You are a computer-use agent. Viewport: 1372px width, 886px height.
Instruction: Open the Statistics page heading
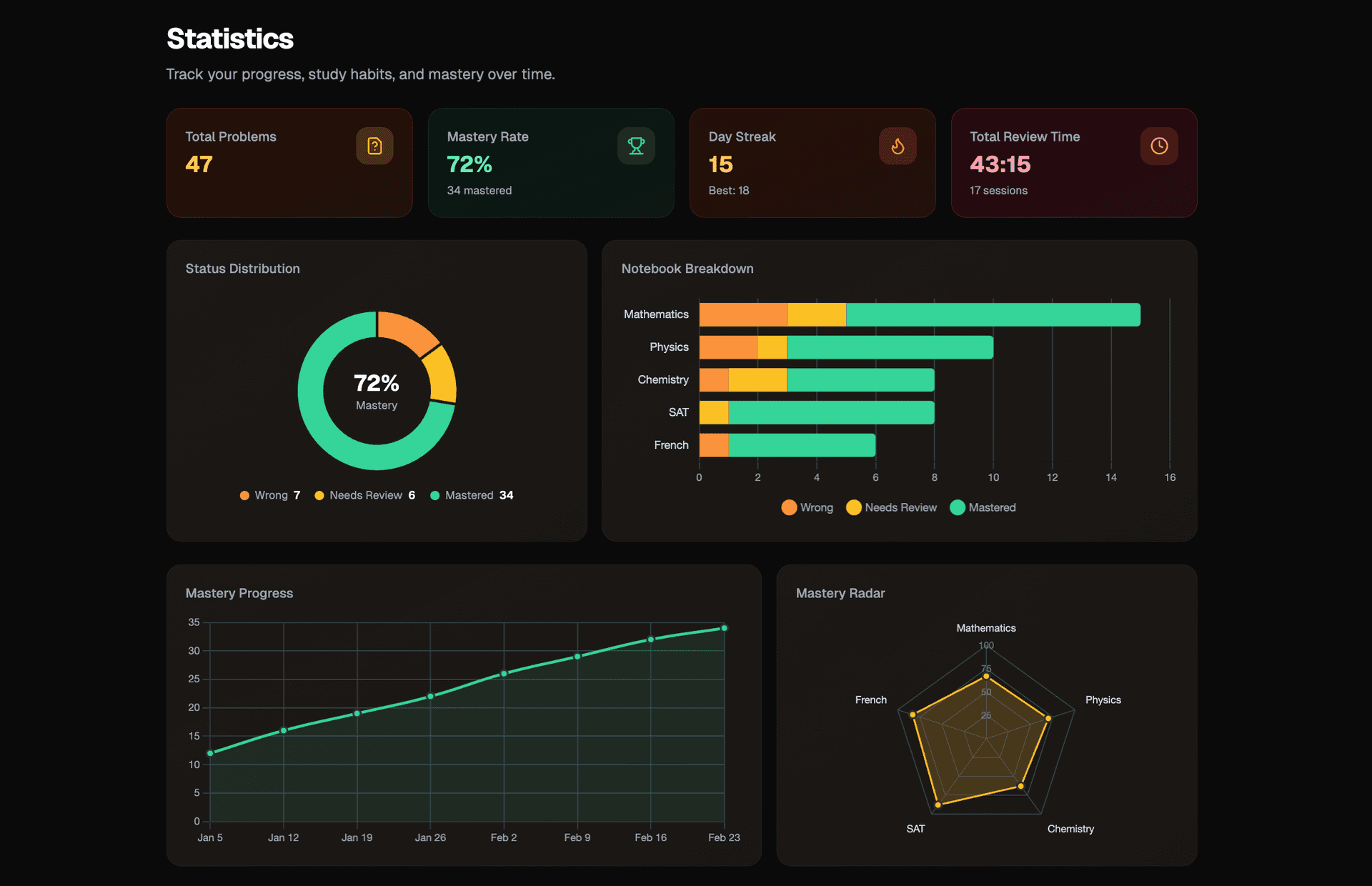click(x=229, y=39)
